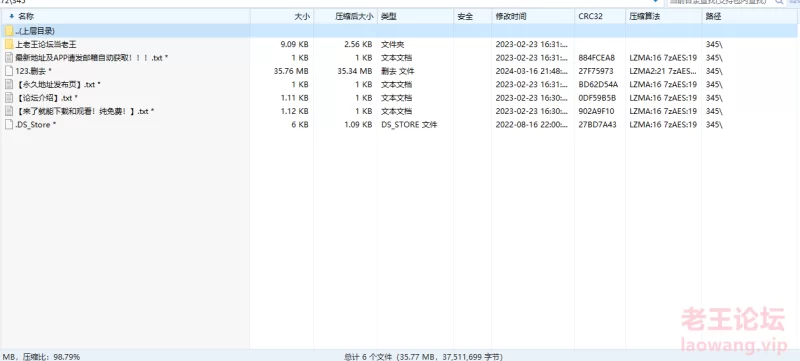Click the 2024-03-16 21:48 modified time
Viewport: 800px width, 361px height.
point(531,71)
